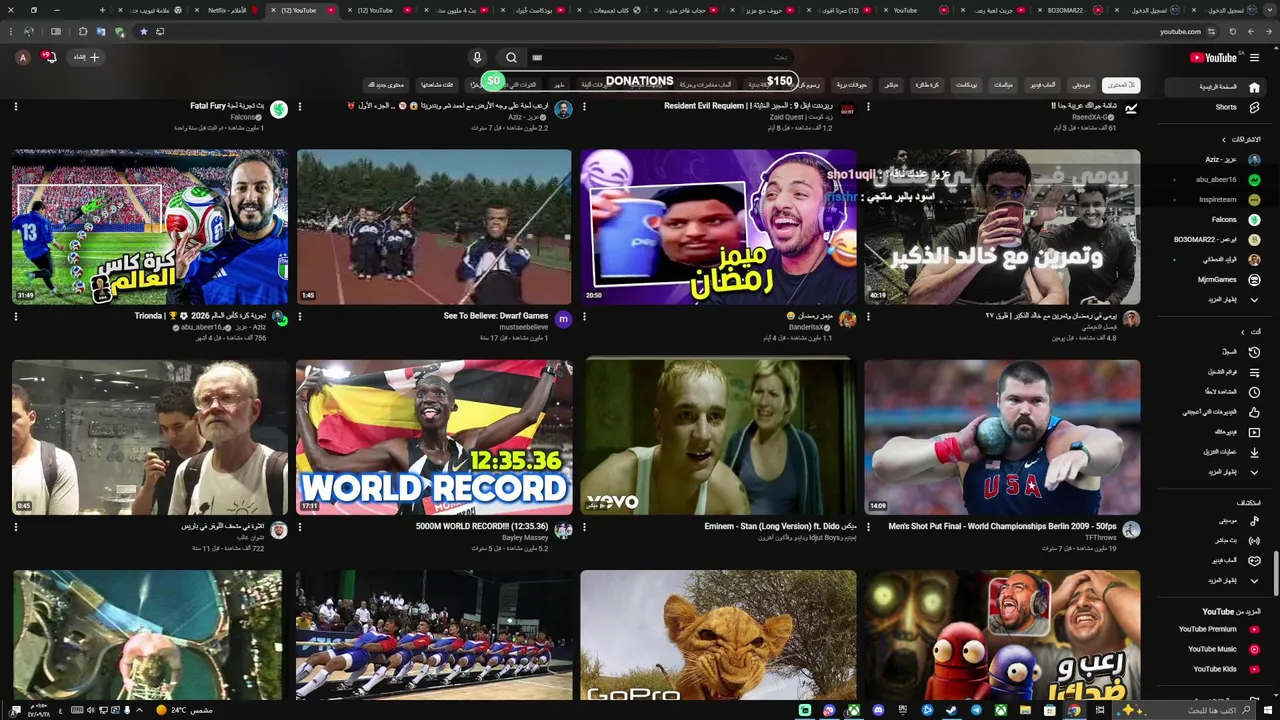The height and width of the screenshot is (720, 1280).
Task: Open the Xbox icon in the taskbar
Action: 1000,710
